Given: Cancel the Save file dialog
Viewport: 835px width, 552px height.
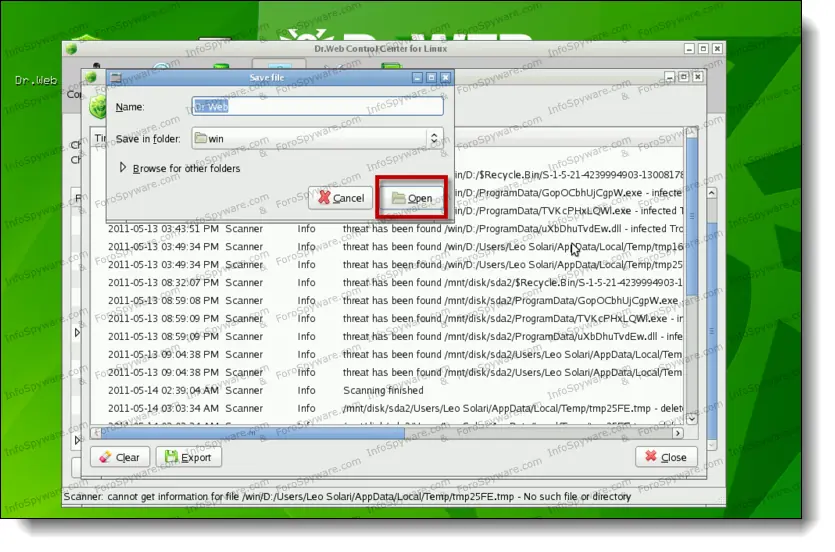Looking at the screenshot, I should [340, 198].
